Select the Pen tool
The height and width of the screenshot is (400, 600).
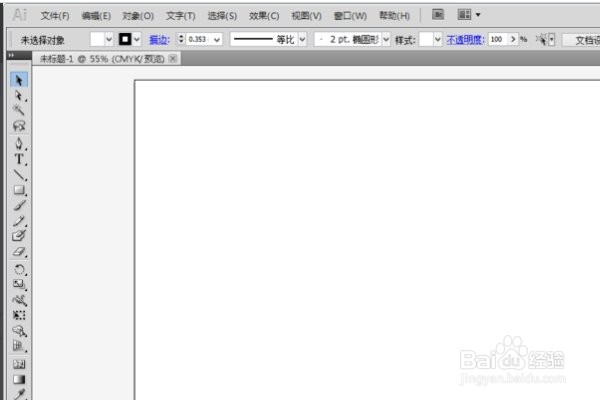19,144
